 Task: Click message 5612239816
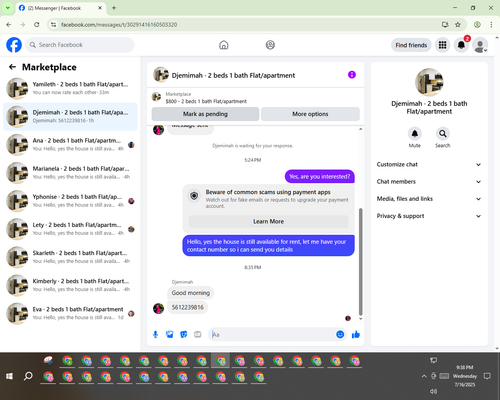click(188, 307)
